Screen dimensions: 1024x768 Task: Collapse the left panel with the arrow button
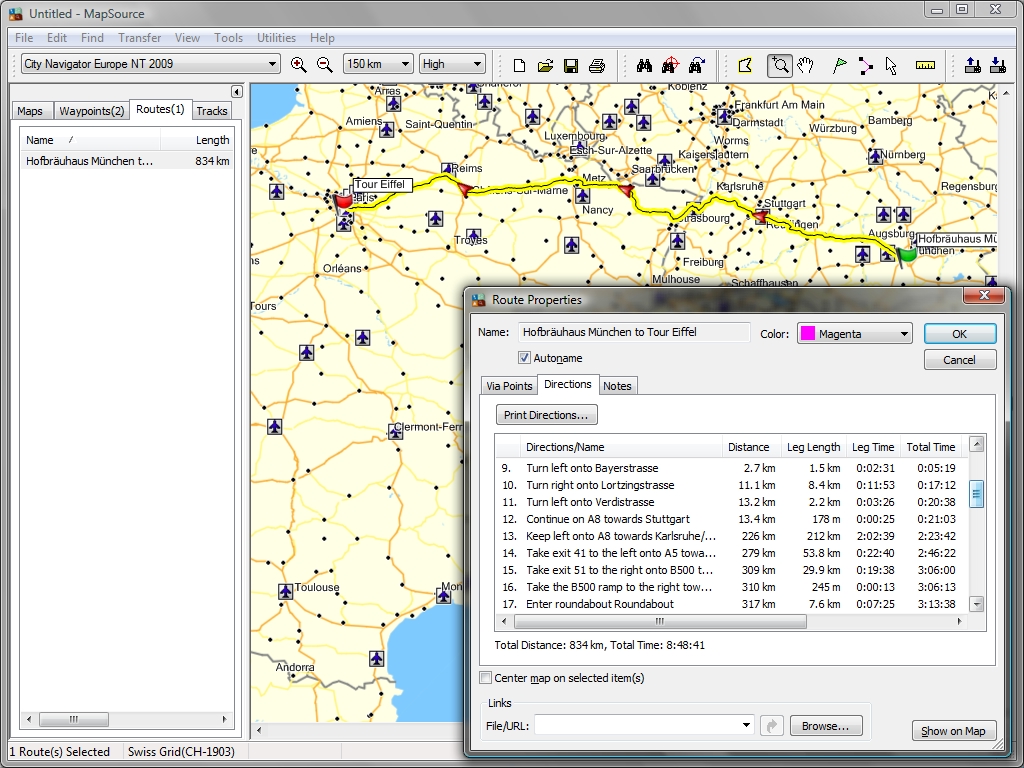click(237, 91)
